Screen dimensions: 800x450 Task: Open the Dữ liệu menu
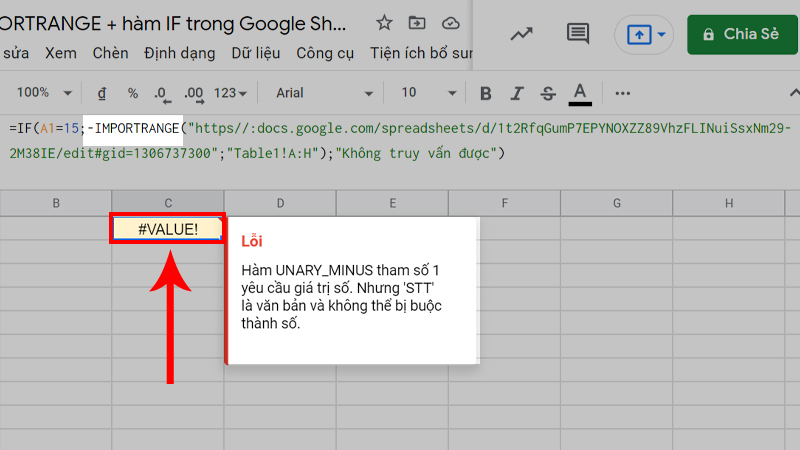click(256, 53)
